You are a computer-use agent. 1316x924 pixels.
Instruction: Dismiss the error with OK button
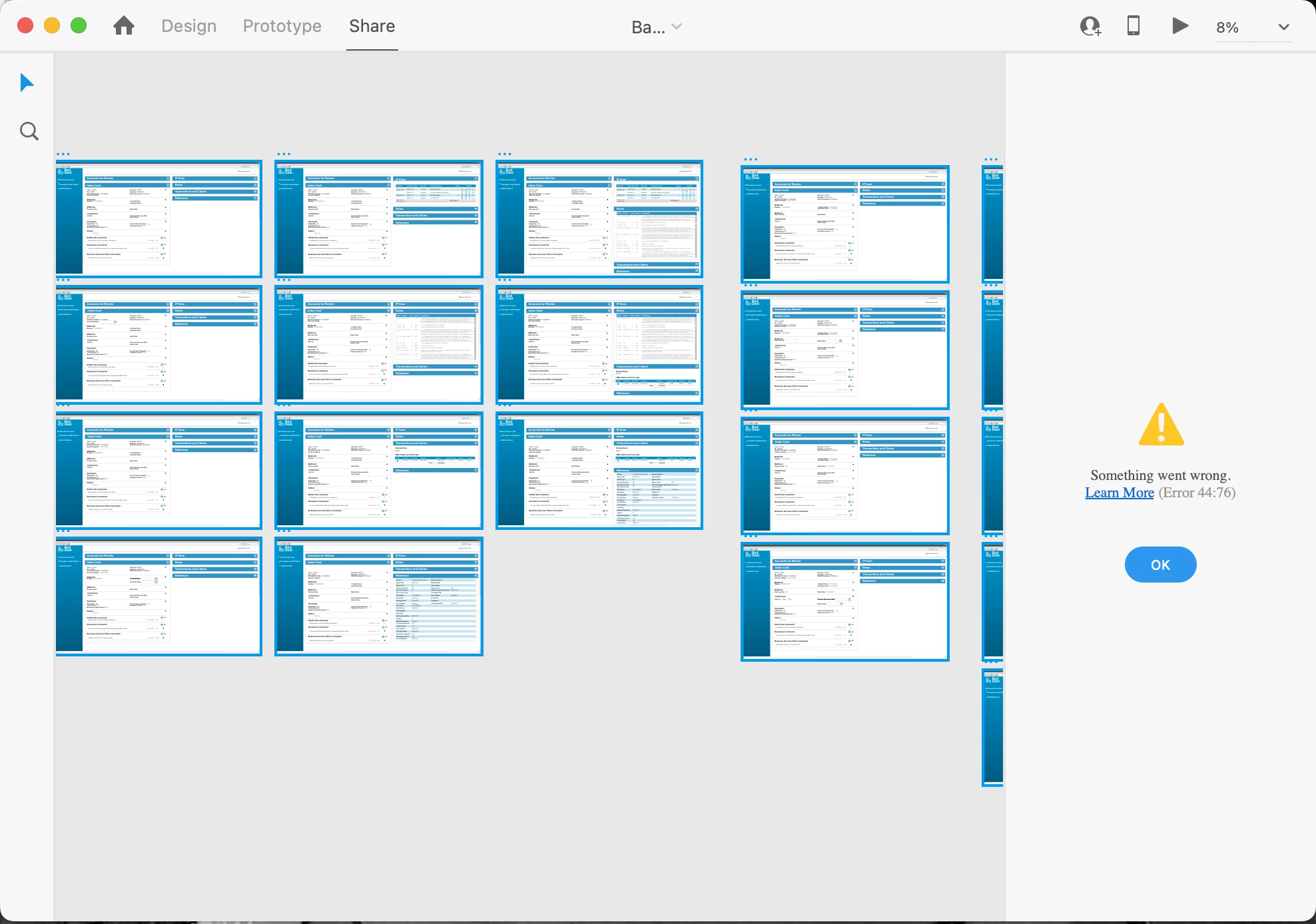[x=1160, y=565]
